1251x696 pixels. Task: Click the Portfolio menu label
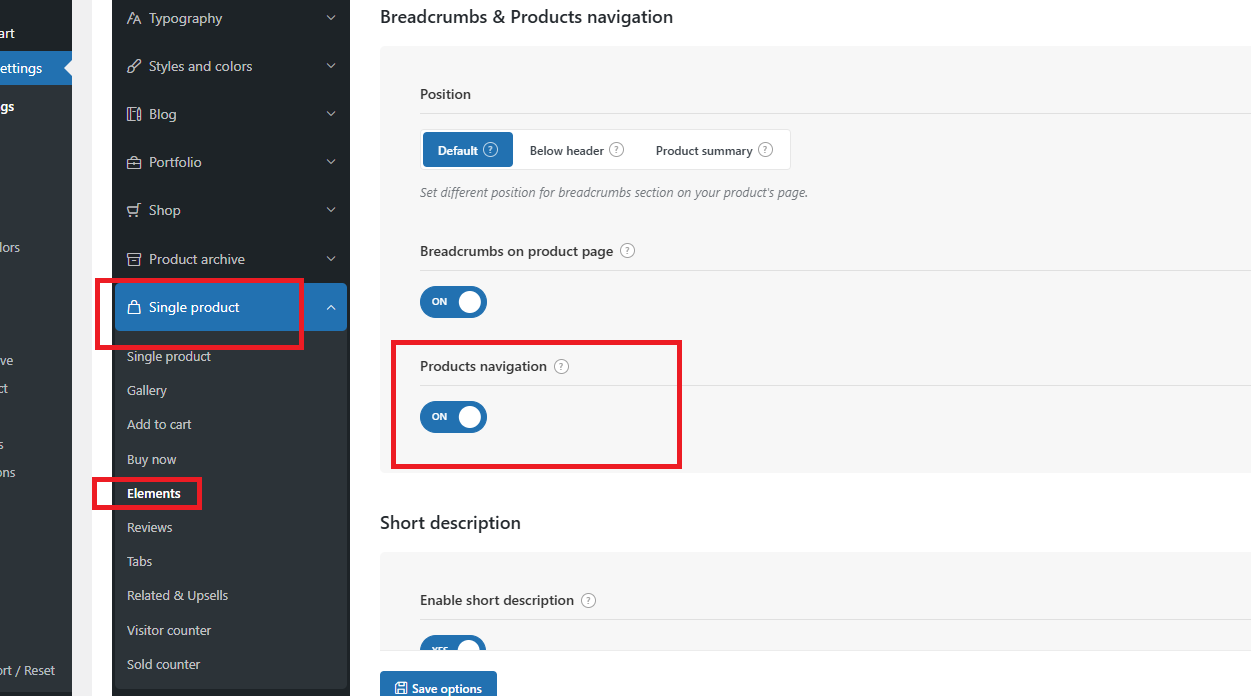click(x=175, y=162)
